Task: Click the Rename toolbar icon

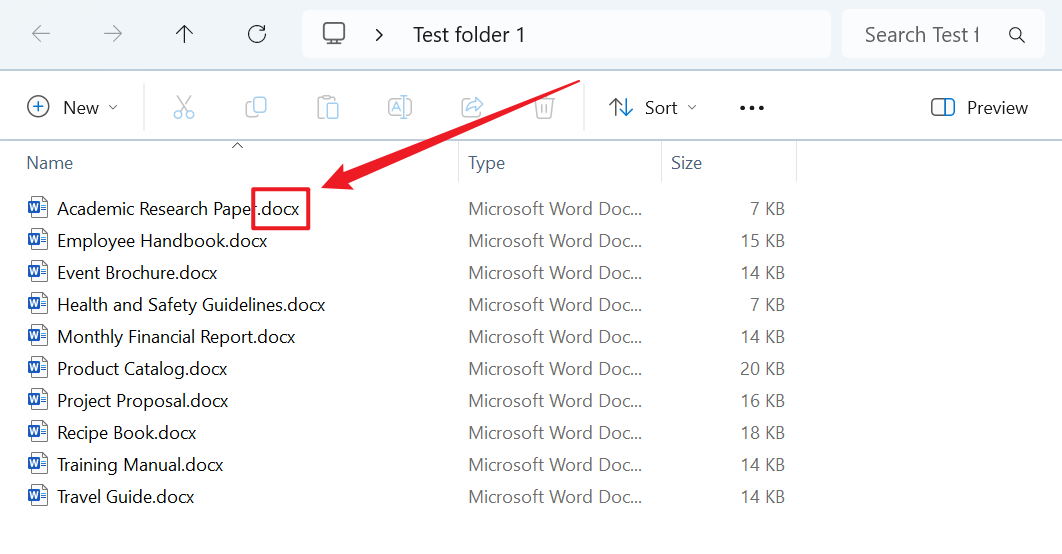Action: [x=400, y=108]
